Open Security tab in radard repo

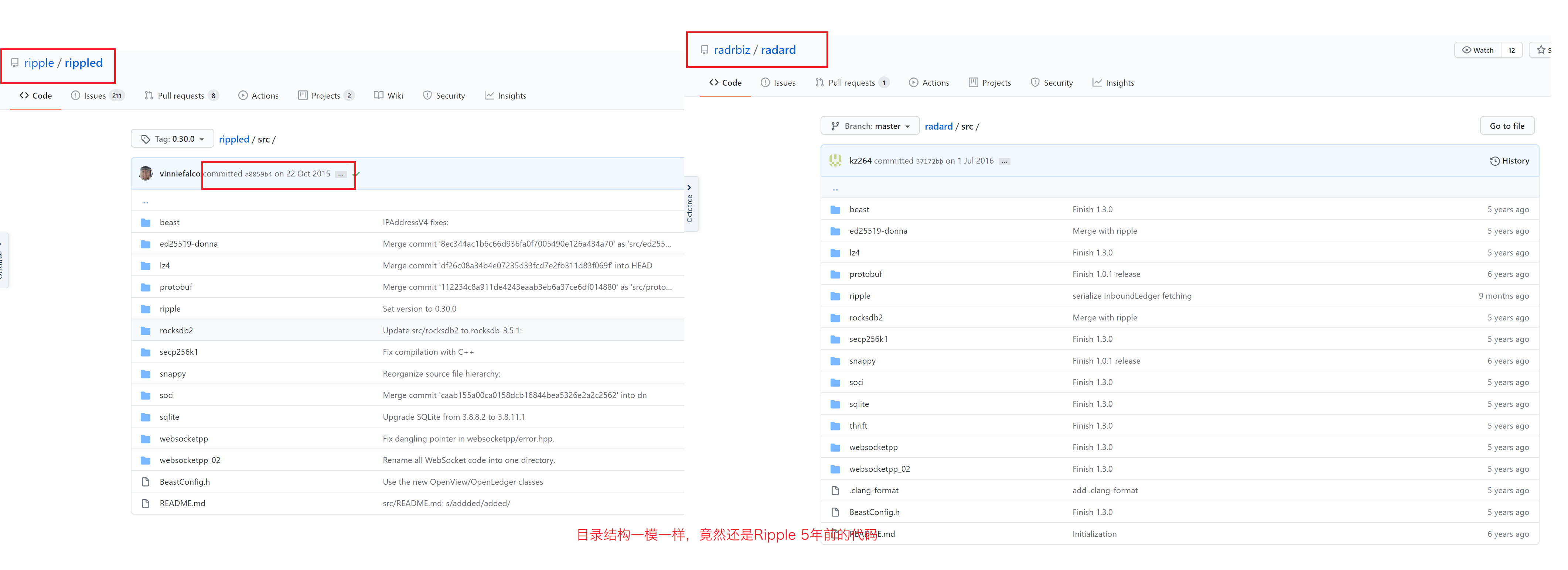pyautogui.click(x=1052, y=83)
